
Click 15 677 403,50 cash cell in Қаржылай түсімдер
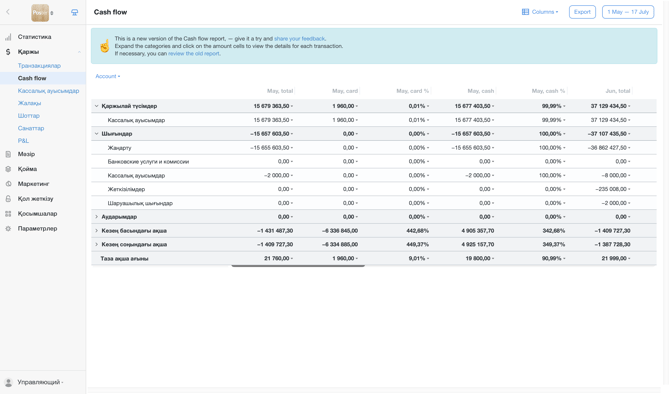pos(474,106)
